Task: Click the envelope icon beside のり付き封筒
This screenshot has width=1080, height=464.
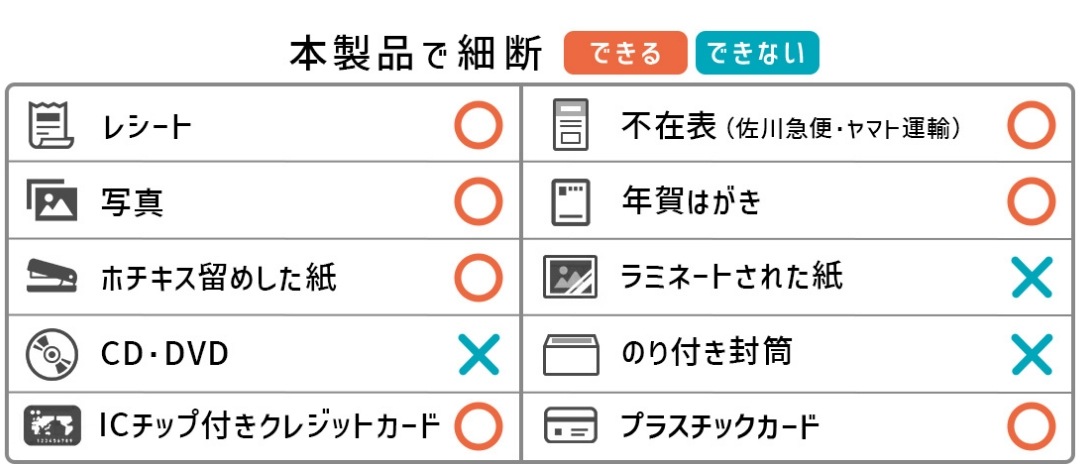Action: point(570,353)
